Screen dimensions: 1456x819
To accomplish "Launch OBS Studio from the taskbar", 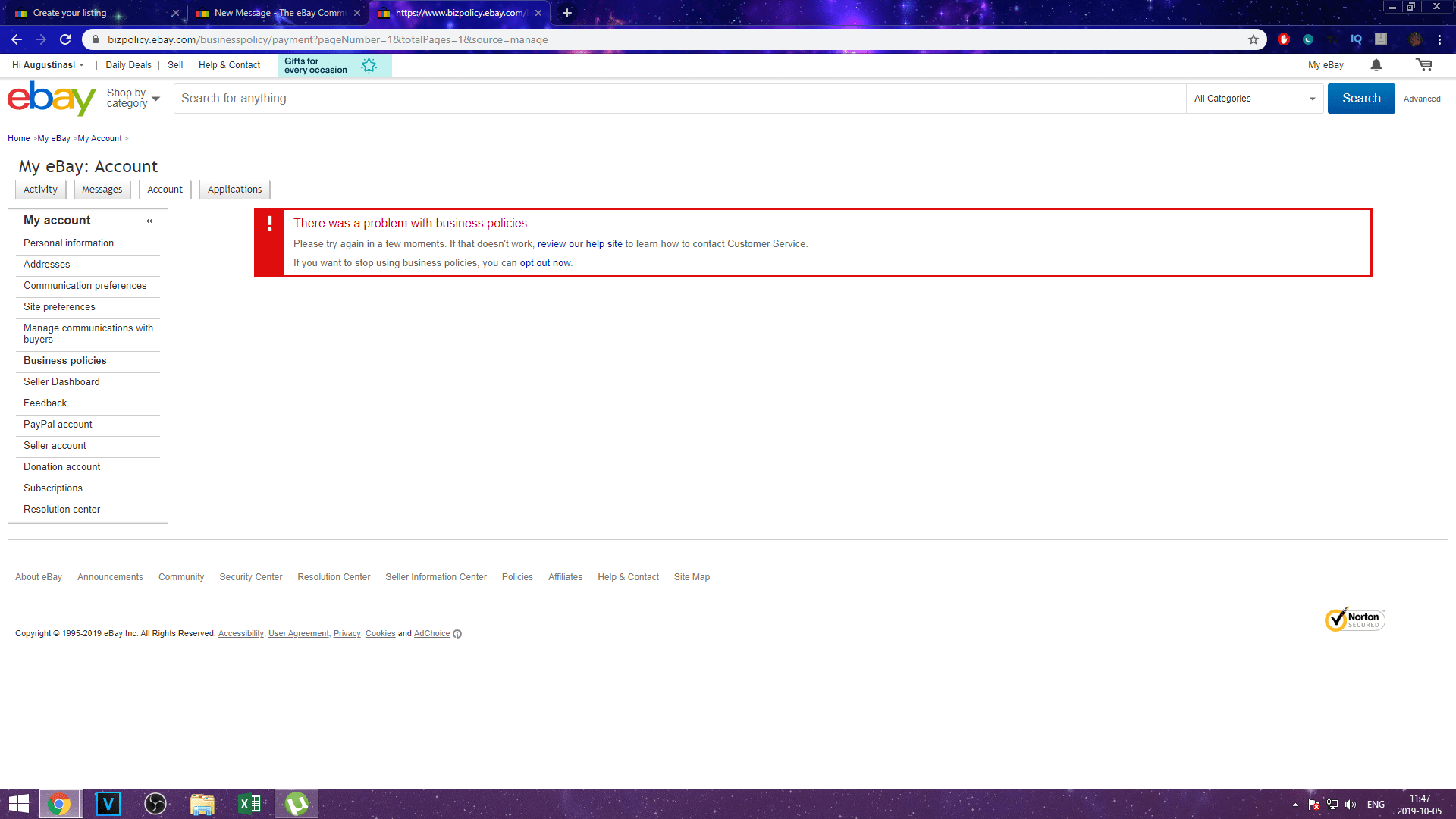I will tap(155, 803).
